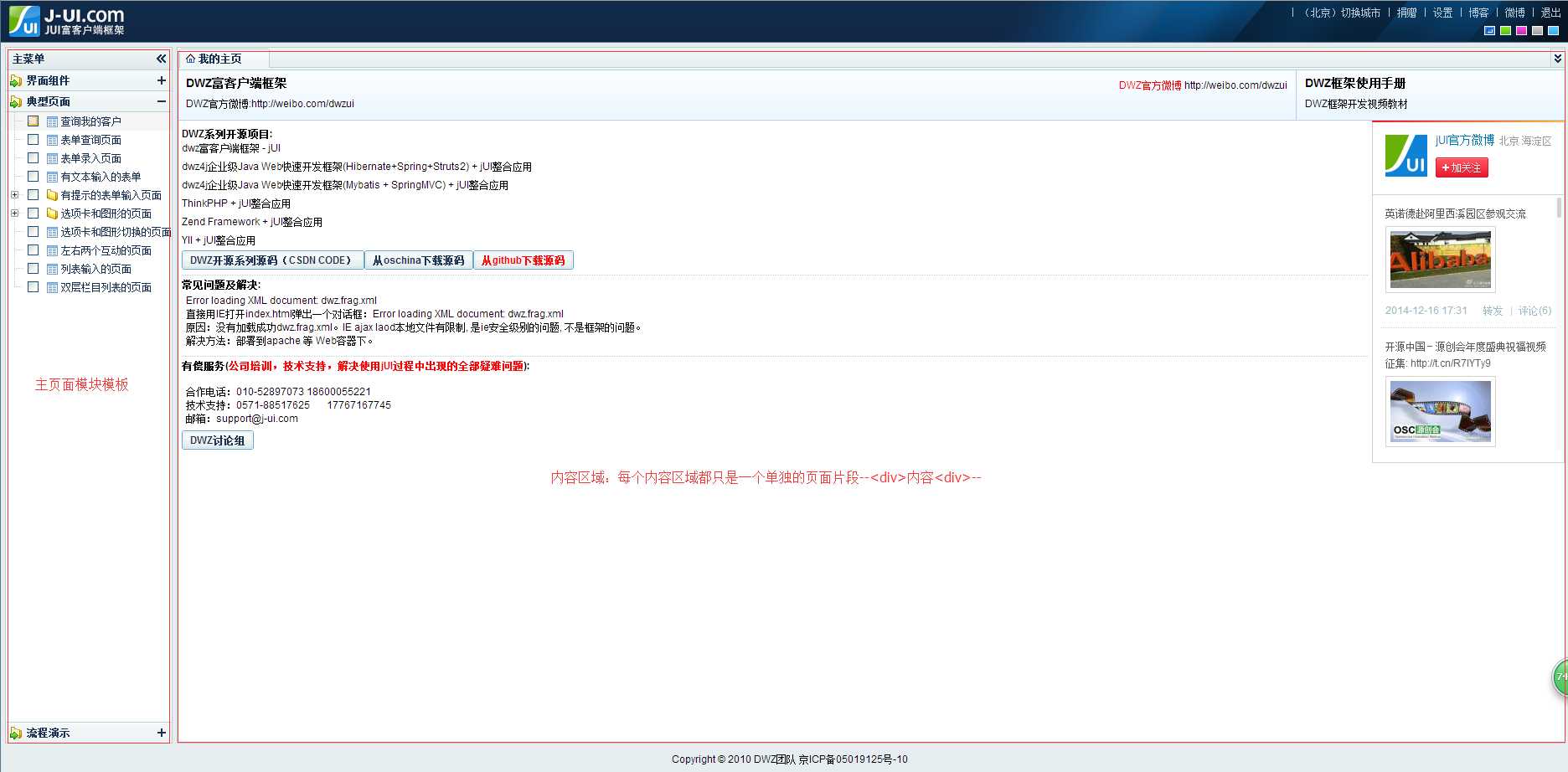Screen dimensions: 1568x772
Task: Expand the 有提示的表单输入页面 tree node
Action: coord(14,195)
